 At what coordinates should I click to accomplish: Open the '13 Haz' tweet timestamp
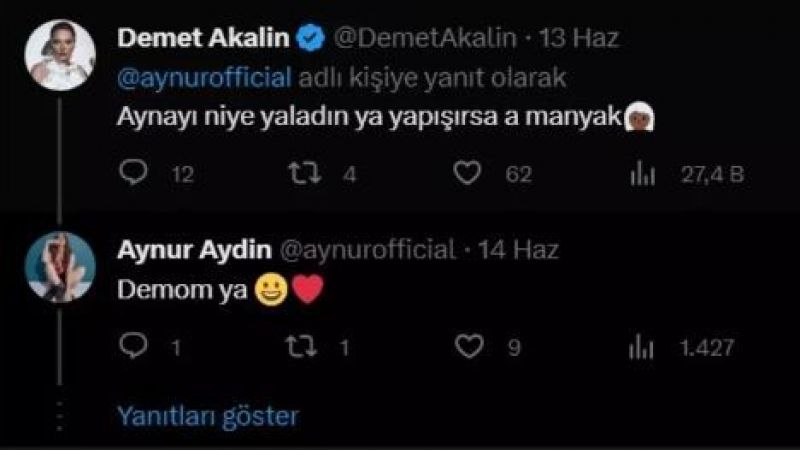[579, 39]
